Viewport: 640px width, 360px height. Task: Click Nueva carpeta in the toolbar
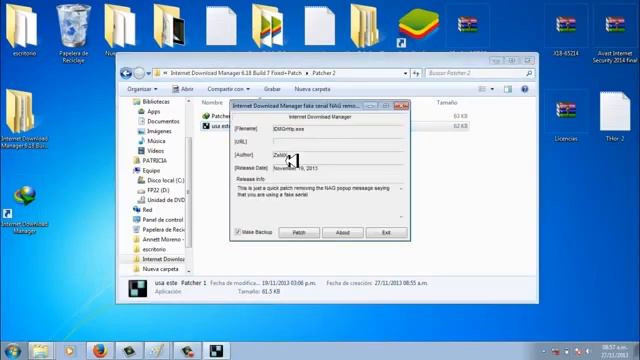pos(312,89)
